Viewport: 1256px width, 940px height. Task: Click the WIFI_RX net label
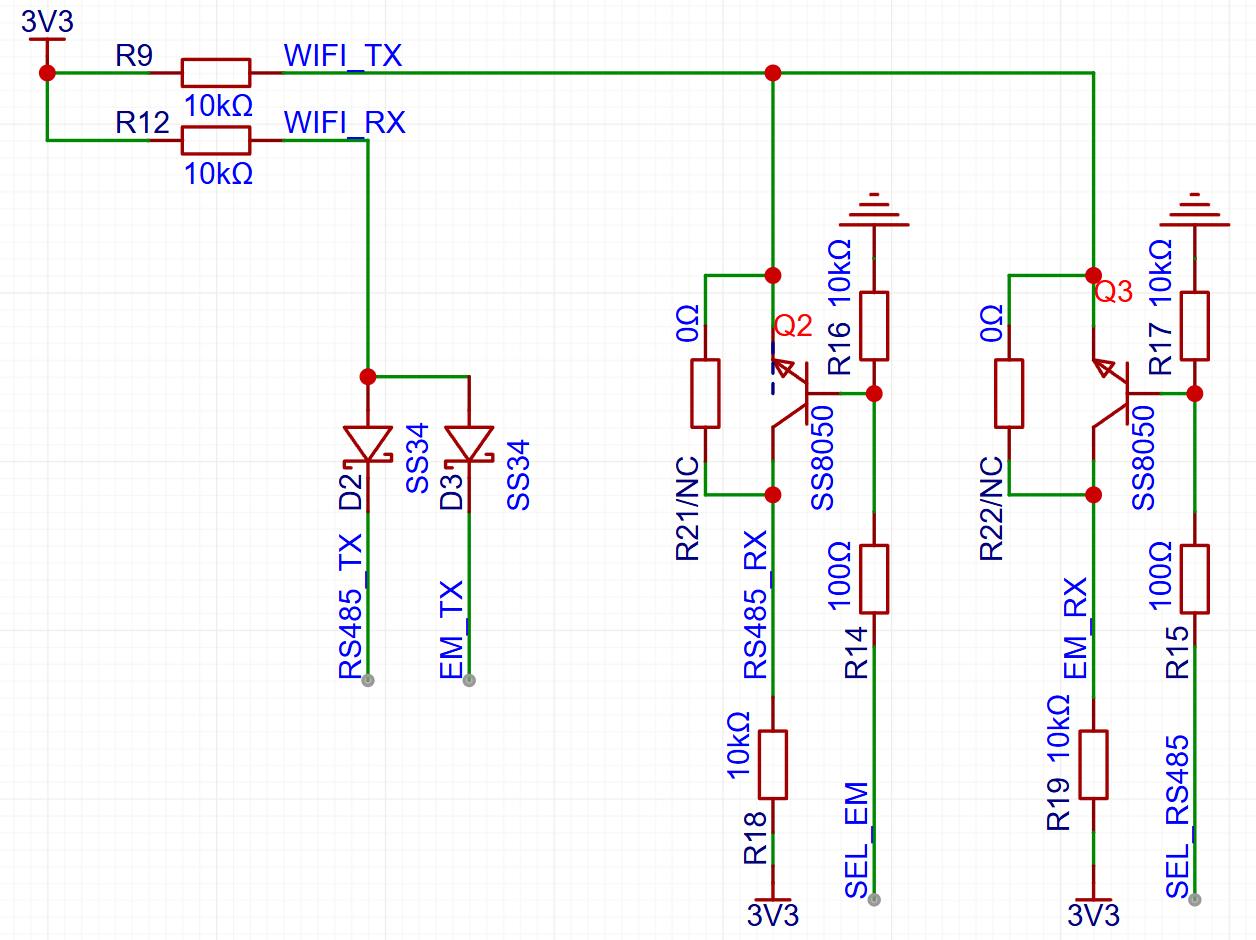[x=344, y=123]
